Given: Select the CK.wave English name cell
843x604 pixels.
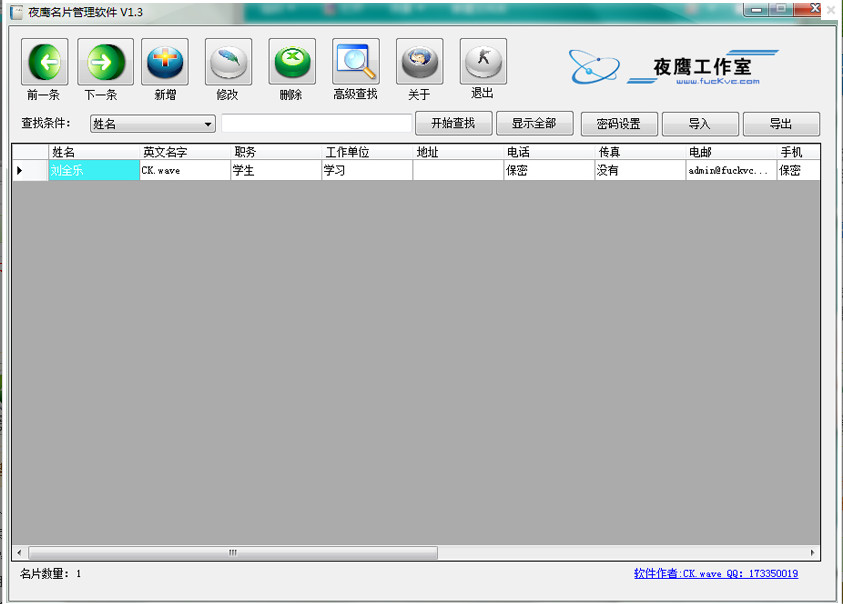Looking at the screenshot, I should click(x=185, y=170).
